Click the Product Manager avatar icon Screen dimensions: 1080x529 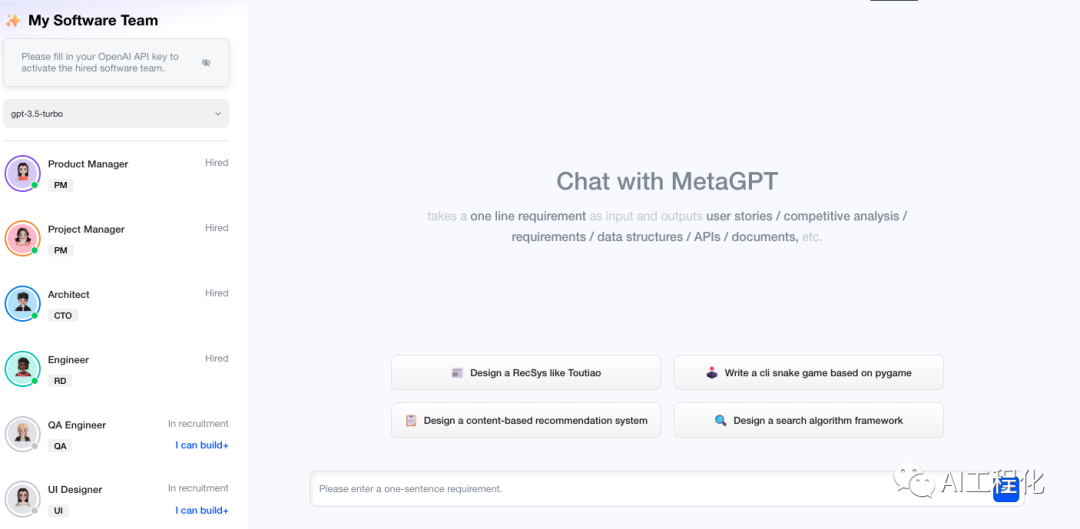[x=22, y=173]
